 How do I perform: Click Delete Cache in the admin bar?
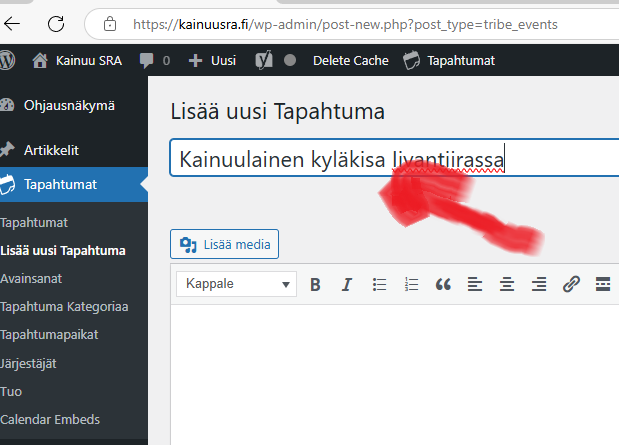click(x=350, y=60)
